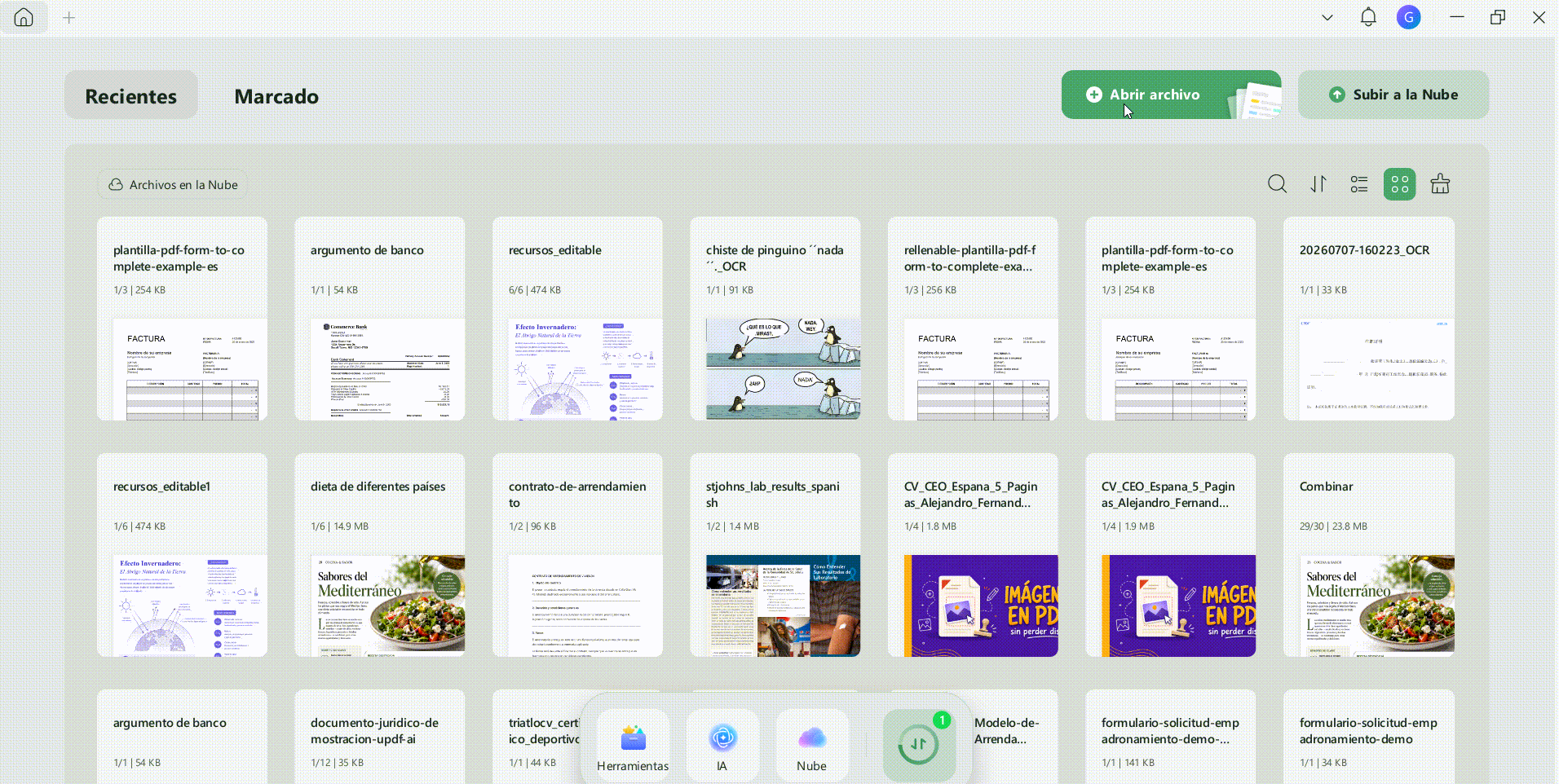Image resolution: width=1559 pixels, height=784 pixels.
Task: Open the Nube cloud icon
Action: 812,746
